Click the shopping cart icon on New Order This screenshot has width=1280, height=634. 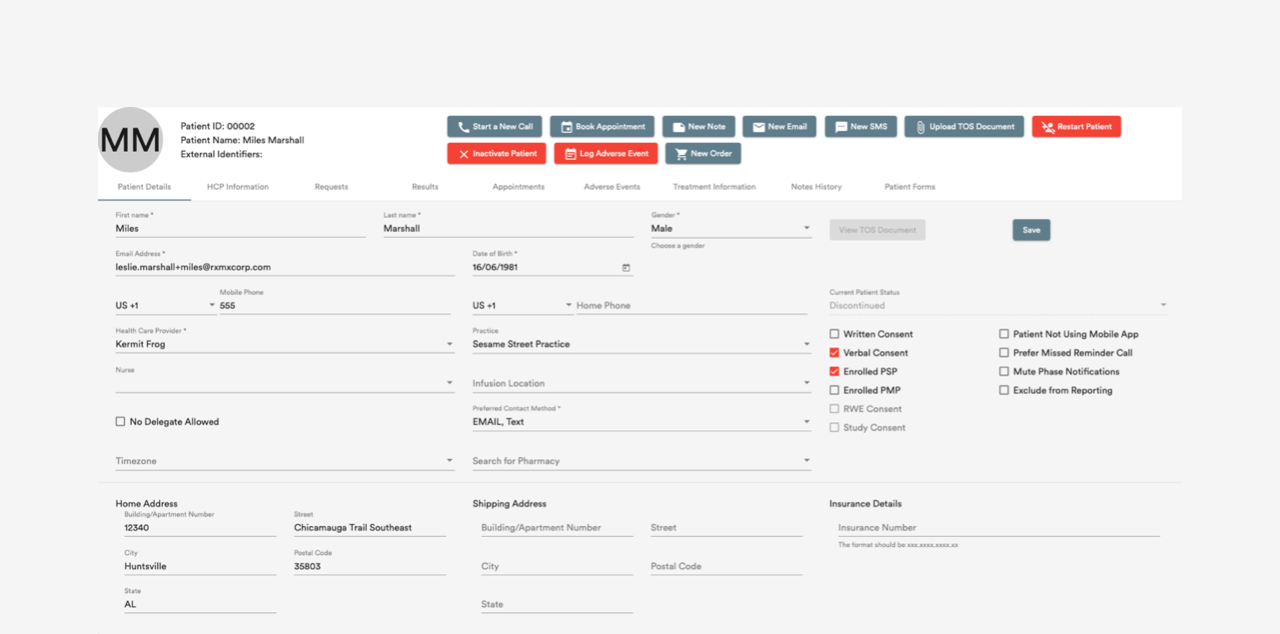coord(681,154)
